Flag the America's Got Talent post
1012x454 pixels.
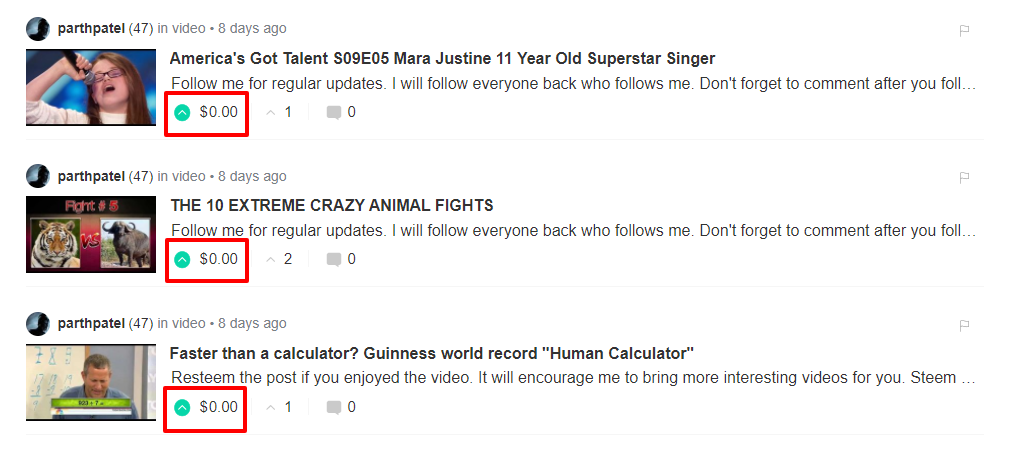(964, 30)
